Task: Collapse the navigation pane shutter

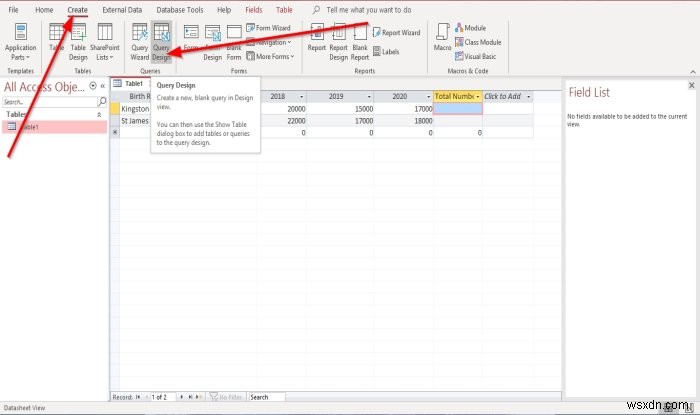Action: pyautogui.click(x=103, y=86)
